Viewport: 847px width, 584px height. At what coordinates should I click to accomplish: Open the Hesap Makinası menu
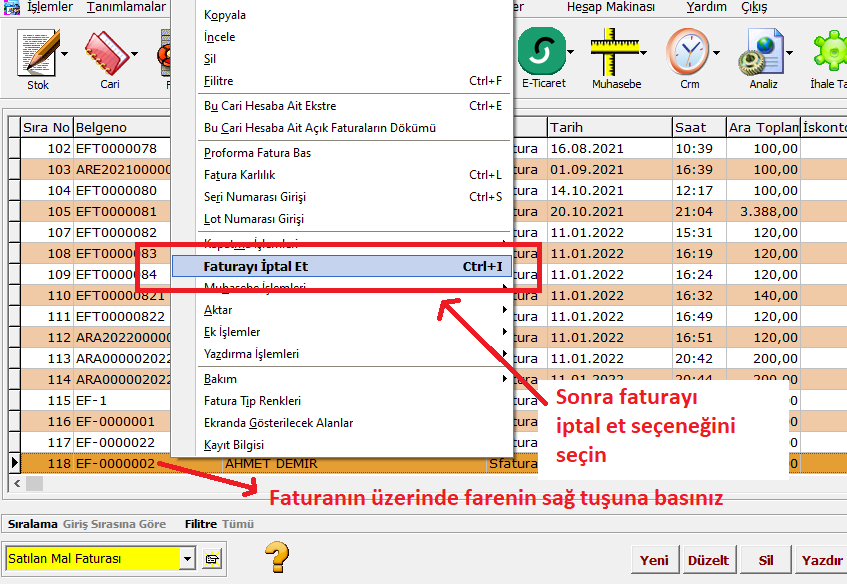[x=610, y=7]
